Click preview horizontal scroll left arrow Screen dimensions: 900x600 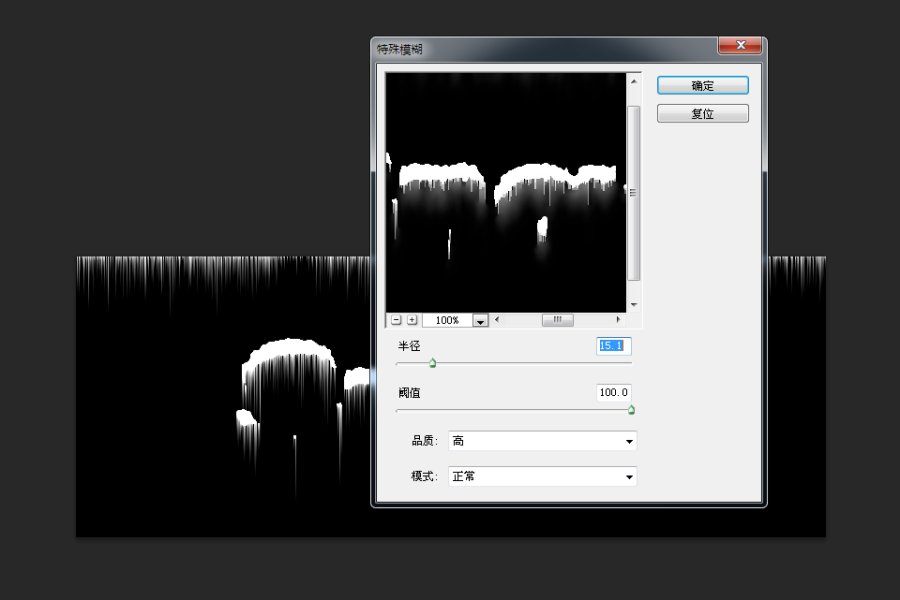point(497,319)
